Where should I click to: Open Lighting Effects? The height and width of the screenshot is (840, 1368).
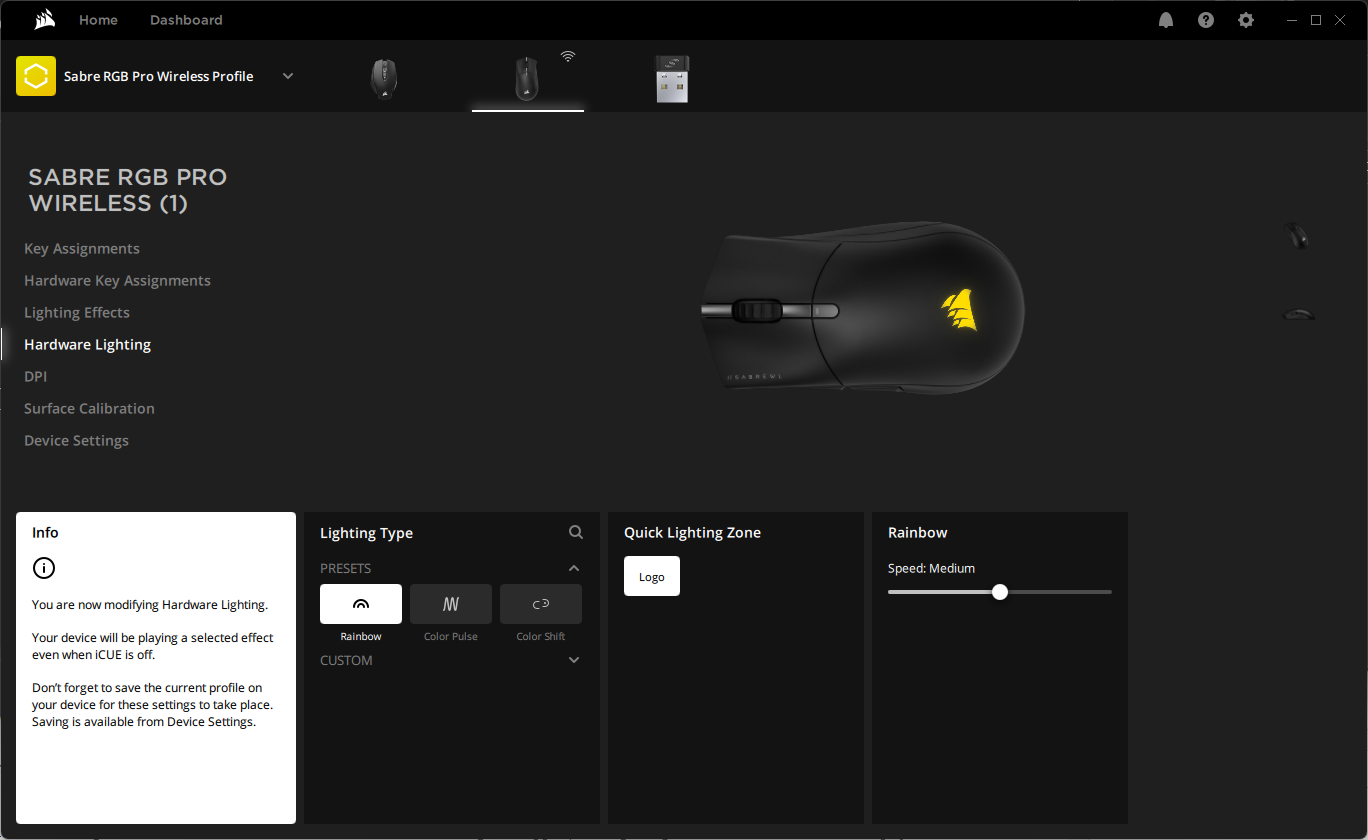(77, 313)
